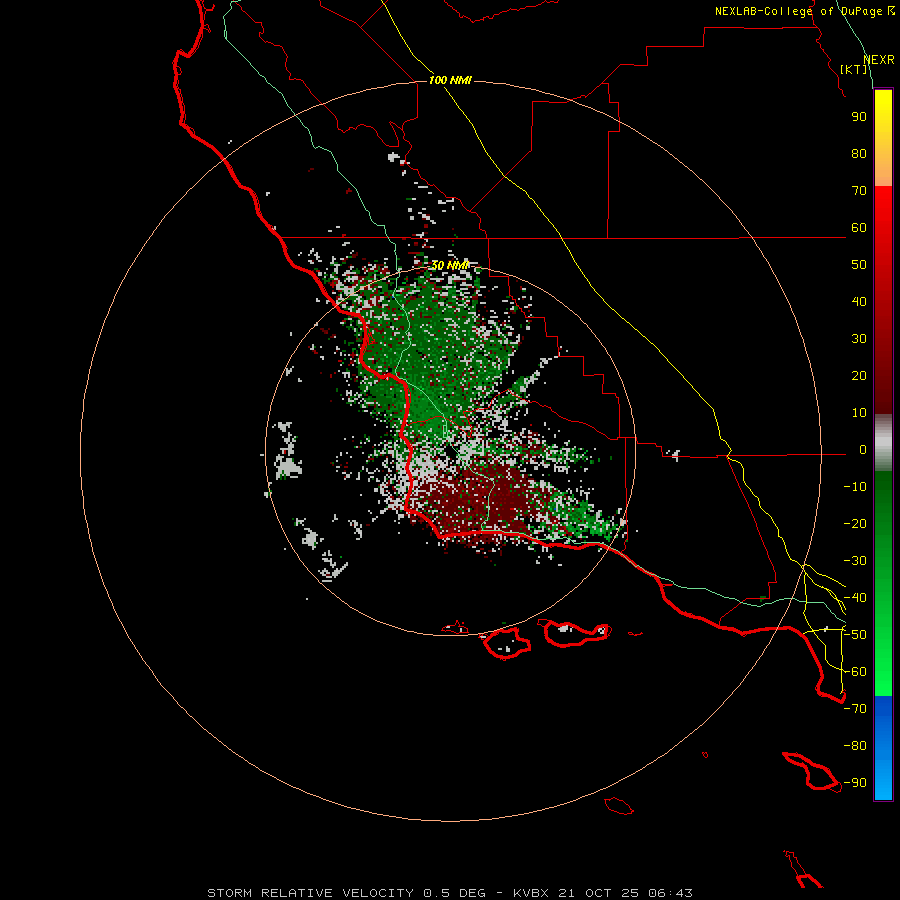The width and height of the screenshot is (900, 900).
Task: Click the 60 value on velocity scale
Action: [859, 228]
